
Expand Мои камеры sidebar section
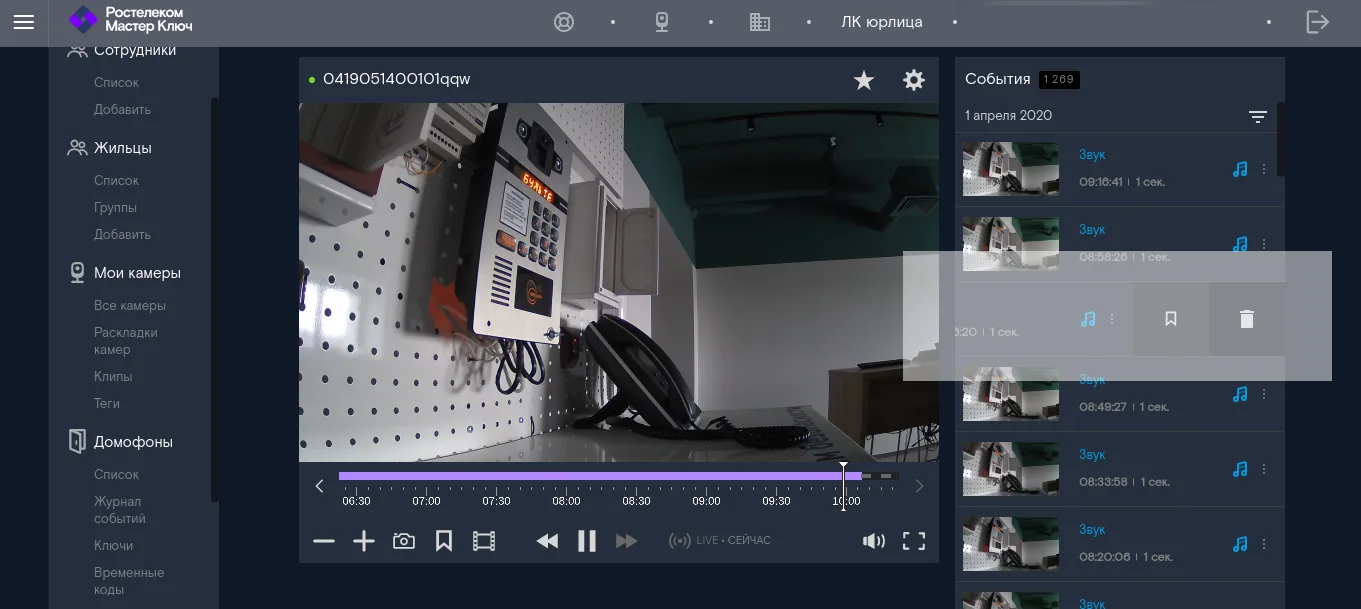(125, 273)
